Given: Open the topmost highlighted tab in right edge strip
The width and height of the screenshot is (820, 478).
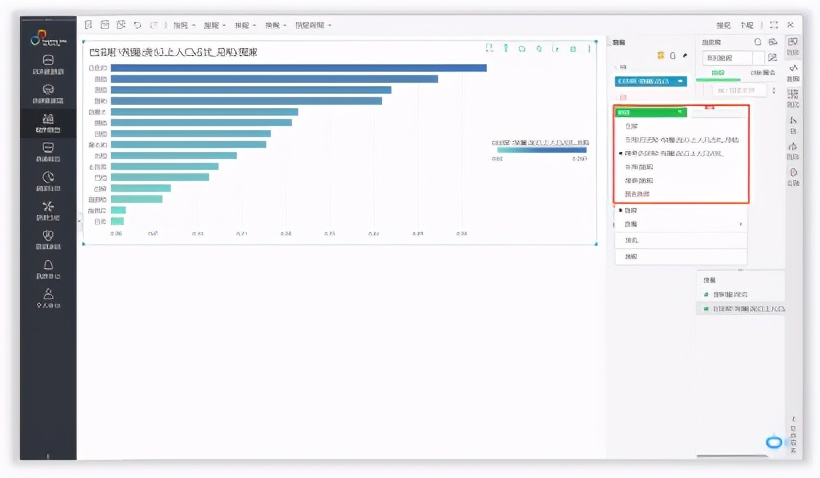Looking at the screenshot, I should pyautogui.click(x=793, y=46).
